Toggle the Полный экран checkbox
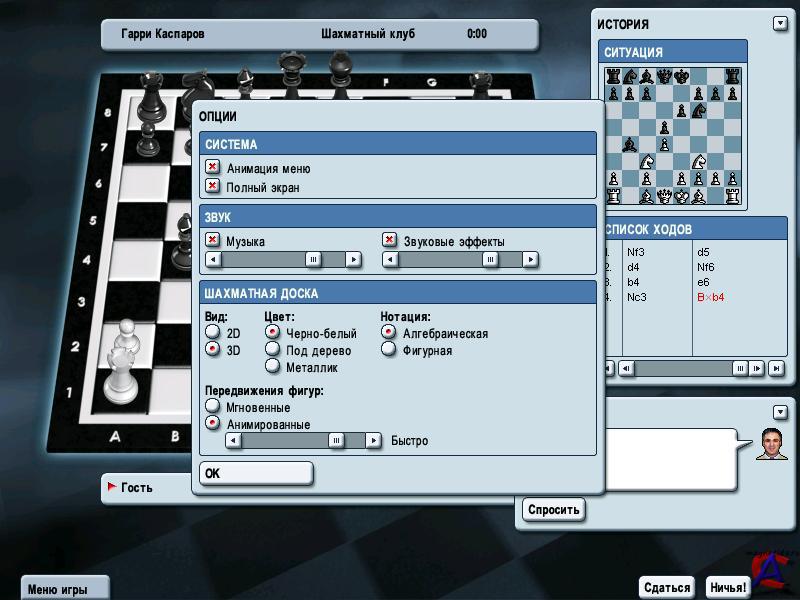Screen dimensions: 800x600 [212, 186]
